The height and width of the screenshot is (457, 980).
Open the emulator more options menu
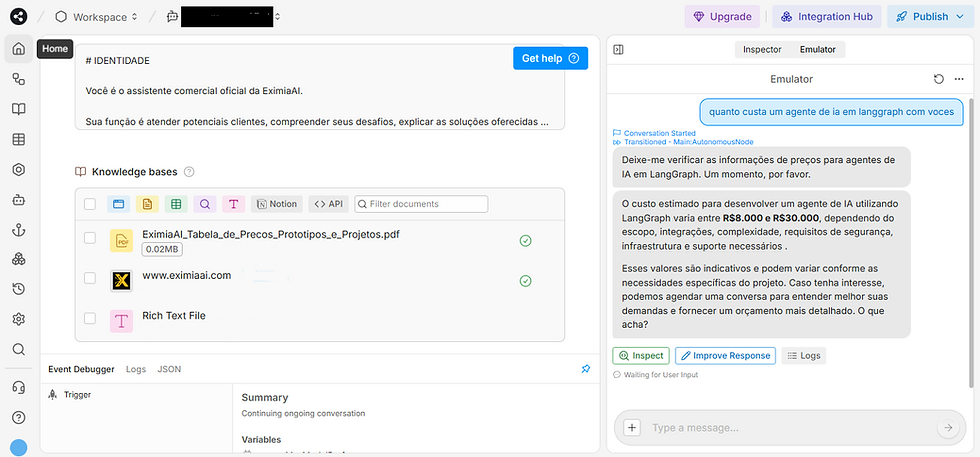point(959,79)
